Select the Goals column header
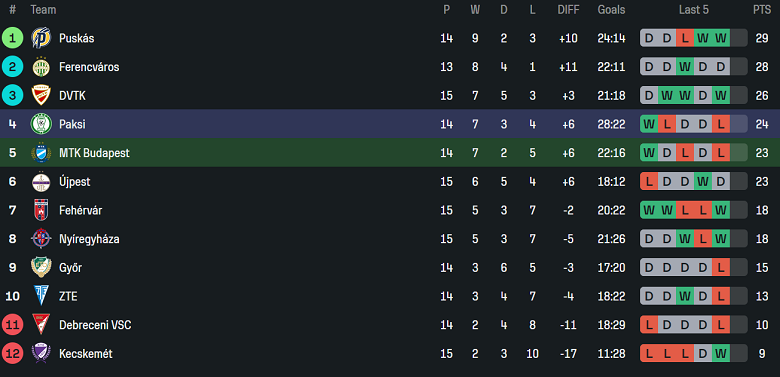The image size is (780, 377). (x=611, y=9)
